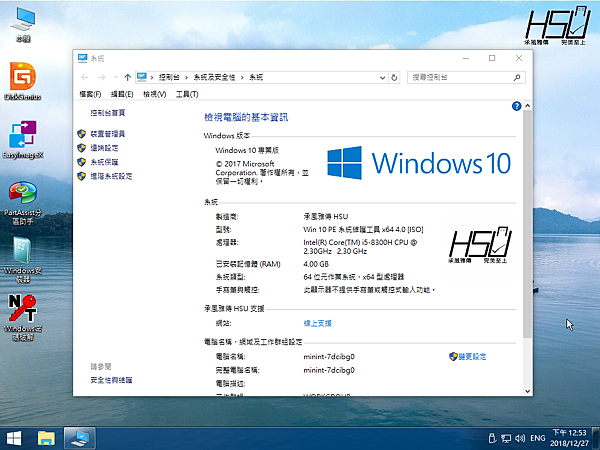Select the System window taskbar button
Image resolution: width=600 pixels, height=450 pixels.
pyautogui.click(x=80, y=439)
